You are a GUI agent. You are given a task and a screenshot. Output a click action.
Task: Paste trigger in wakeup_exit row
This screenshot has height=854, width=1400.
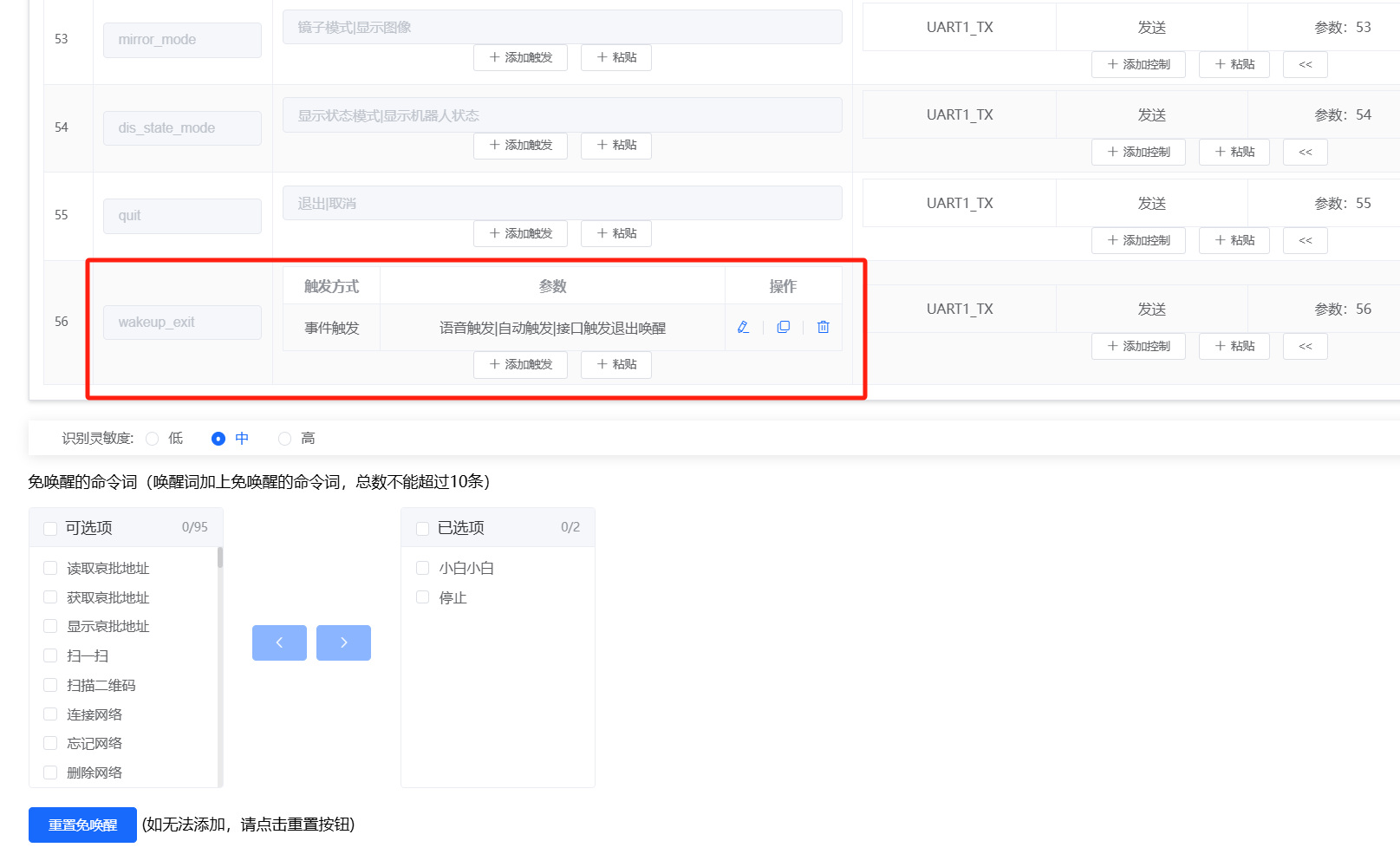tap(616, 364)
